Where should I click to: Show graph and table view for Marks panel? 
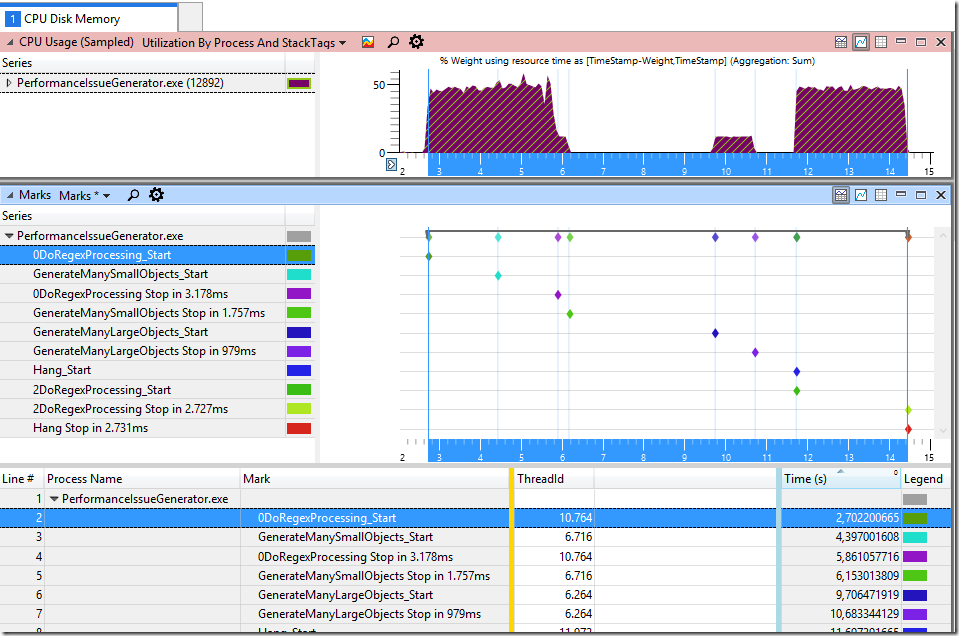[841, 195]
